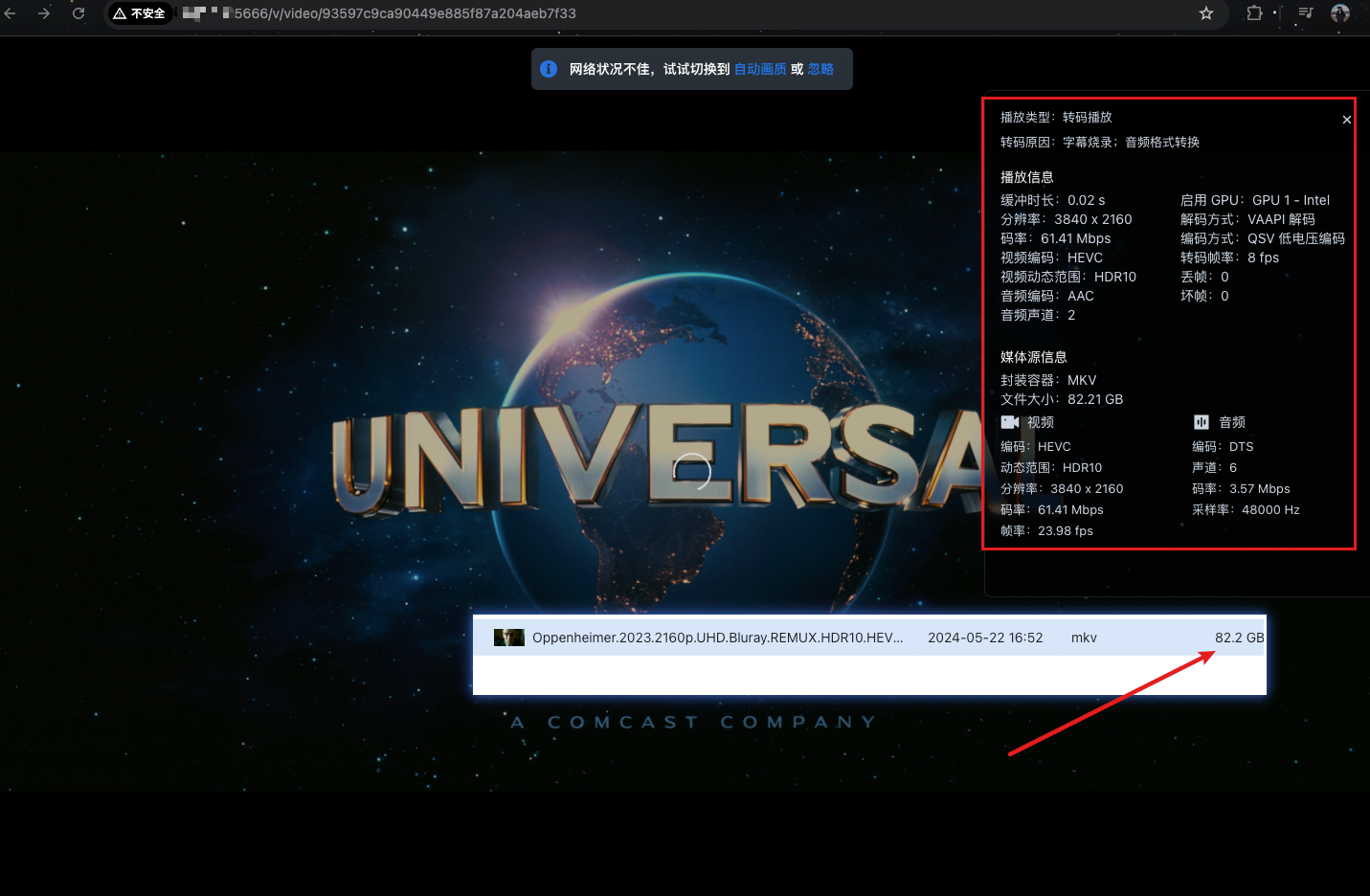Viewport: 1370px width, 896px height.
Task: Click the audio 编码: DTS entry
Action: [x=1223, y=447]
